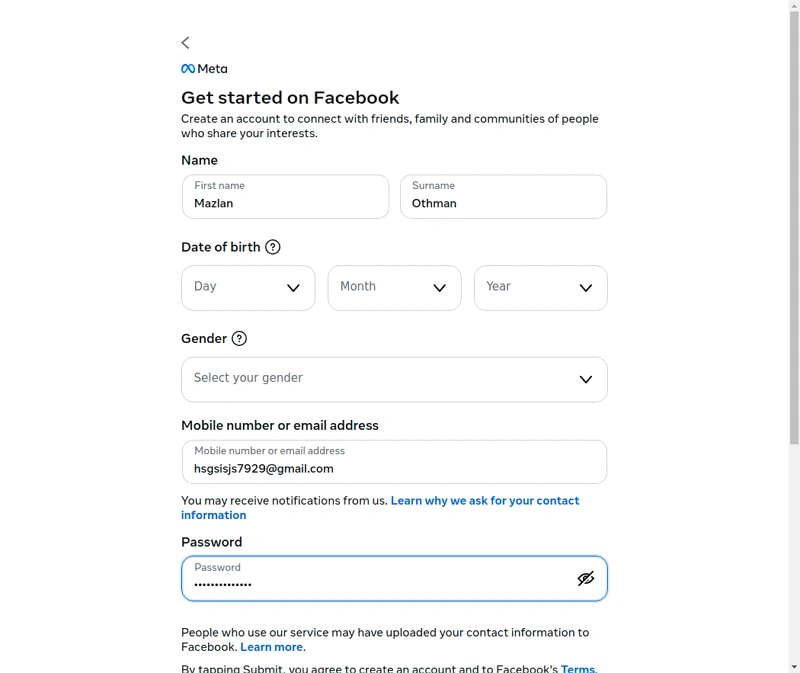The height and width of the screenshot is (673, 800).
Task: Open the Month dropdown
Action: (x=394, y=288)
